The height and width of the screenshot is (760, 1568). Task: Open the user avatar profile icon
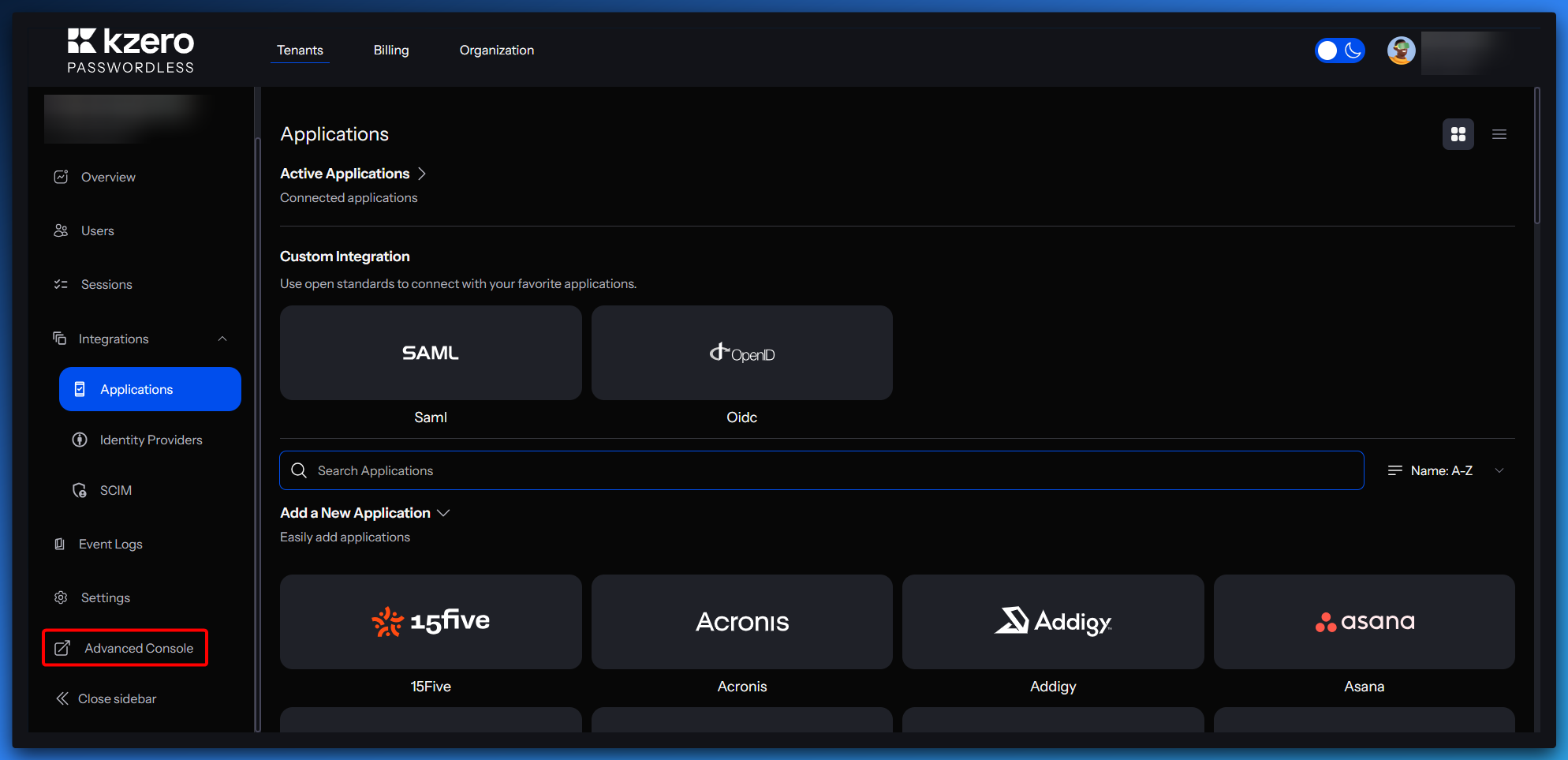tap(1401, 51)
